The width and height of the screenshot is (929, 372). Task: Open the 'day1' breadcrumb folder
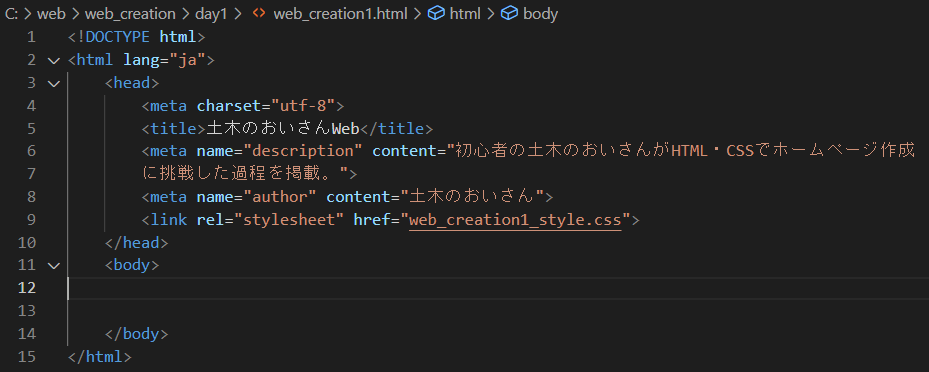coord(212,14)
